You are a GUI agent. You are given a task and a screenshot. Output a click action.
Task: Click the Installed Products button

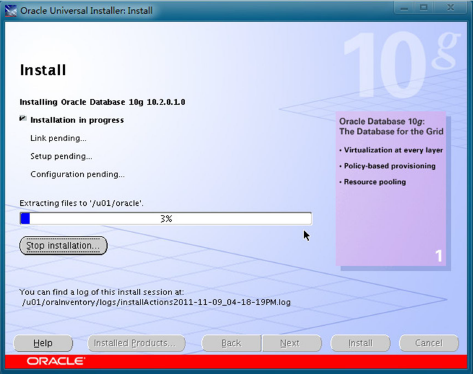[136, 343]
